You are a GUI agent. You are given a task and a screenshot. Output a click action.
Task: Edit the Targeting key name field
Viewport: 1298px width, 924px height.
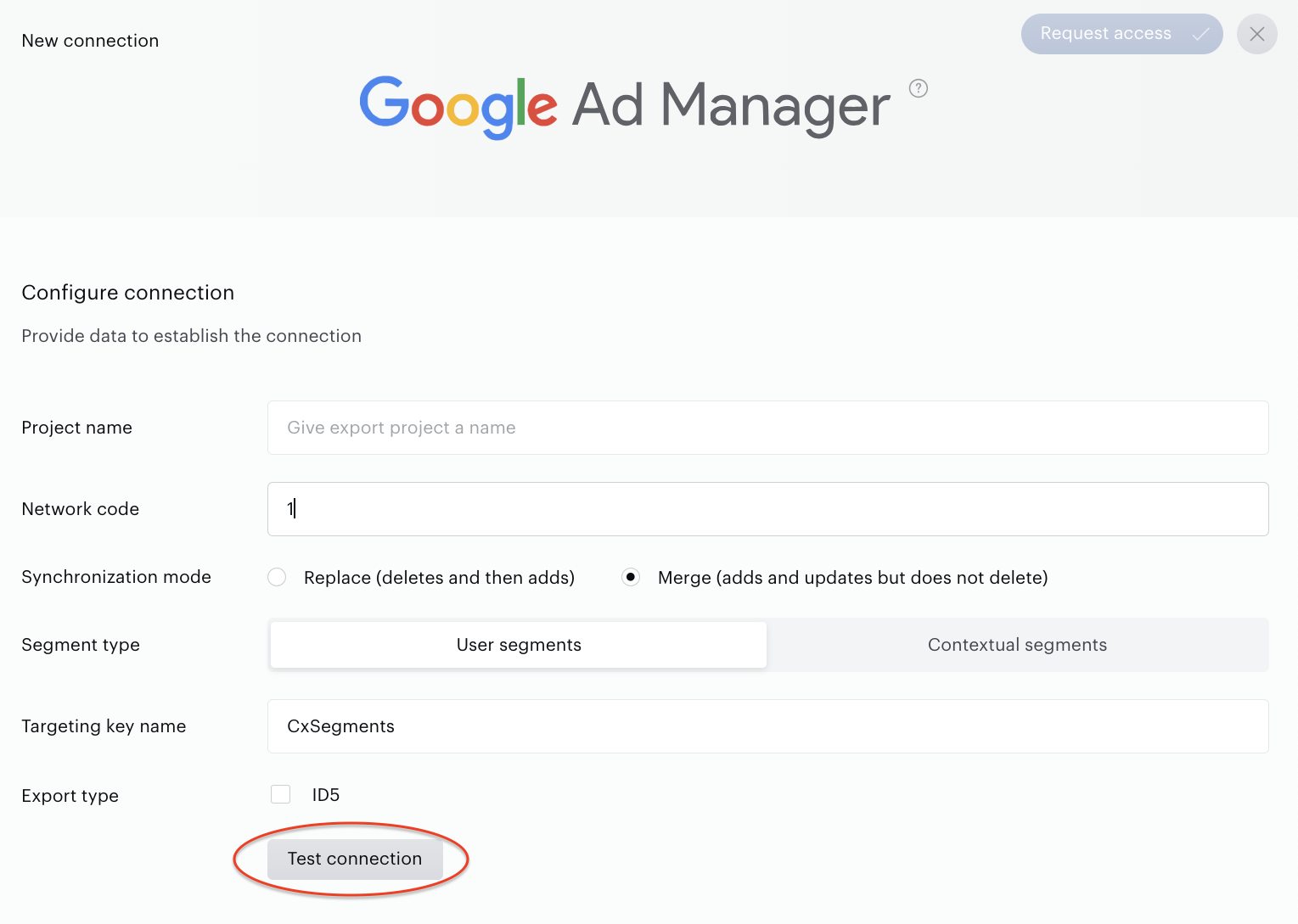pos(768,726)
